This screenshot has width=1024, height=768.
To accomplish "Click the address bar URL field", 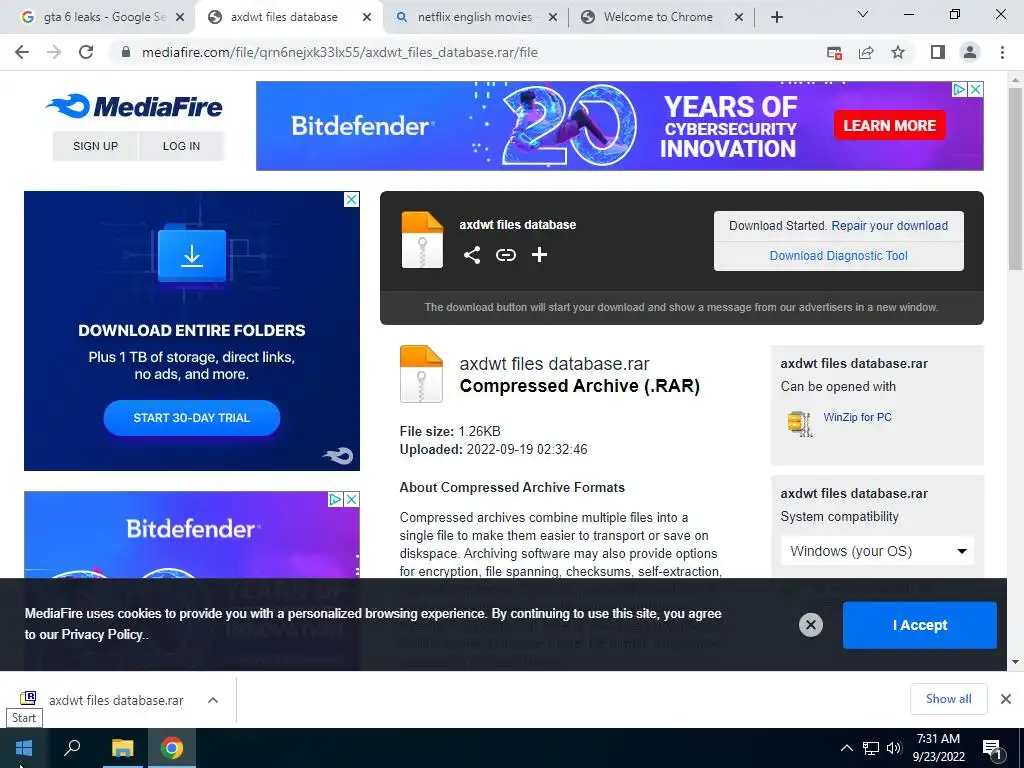I will 470,52.
